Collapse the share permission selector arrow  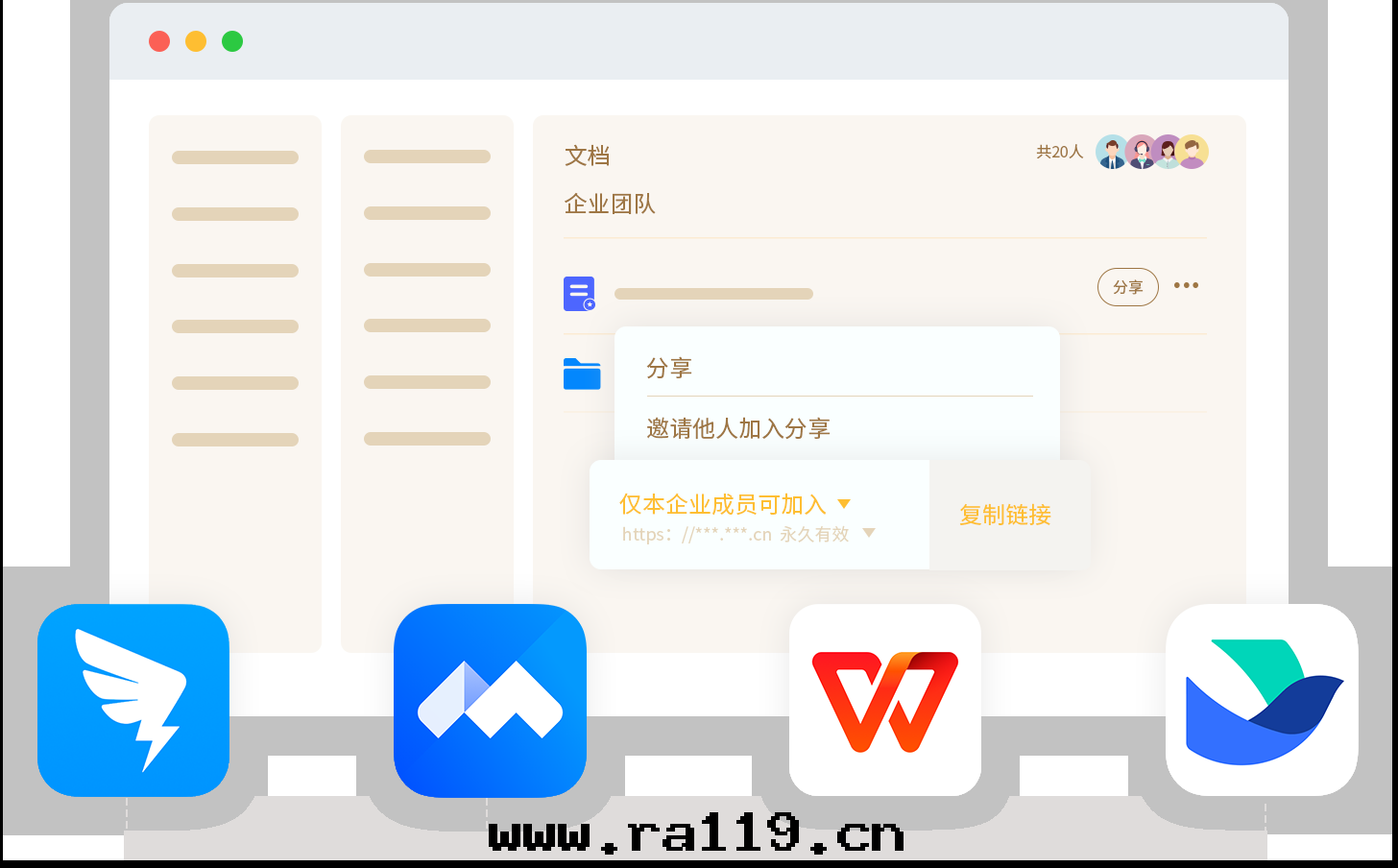click(x=844, y=503)
